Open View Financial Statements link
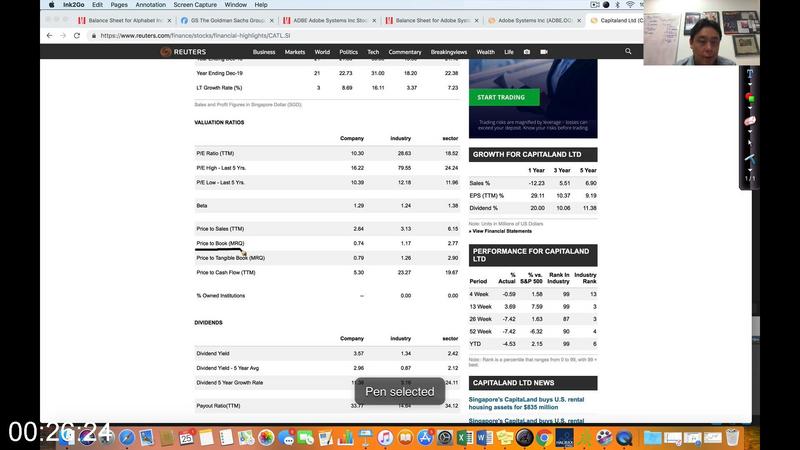 pos(502,231)
